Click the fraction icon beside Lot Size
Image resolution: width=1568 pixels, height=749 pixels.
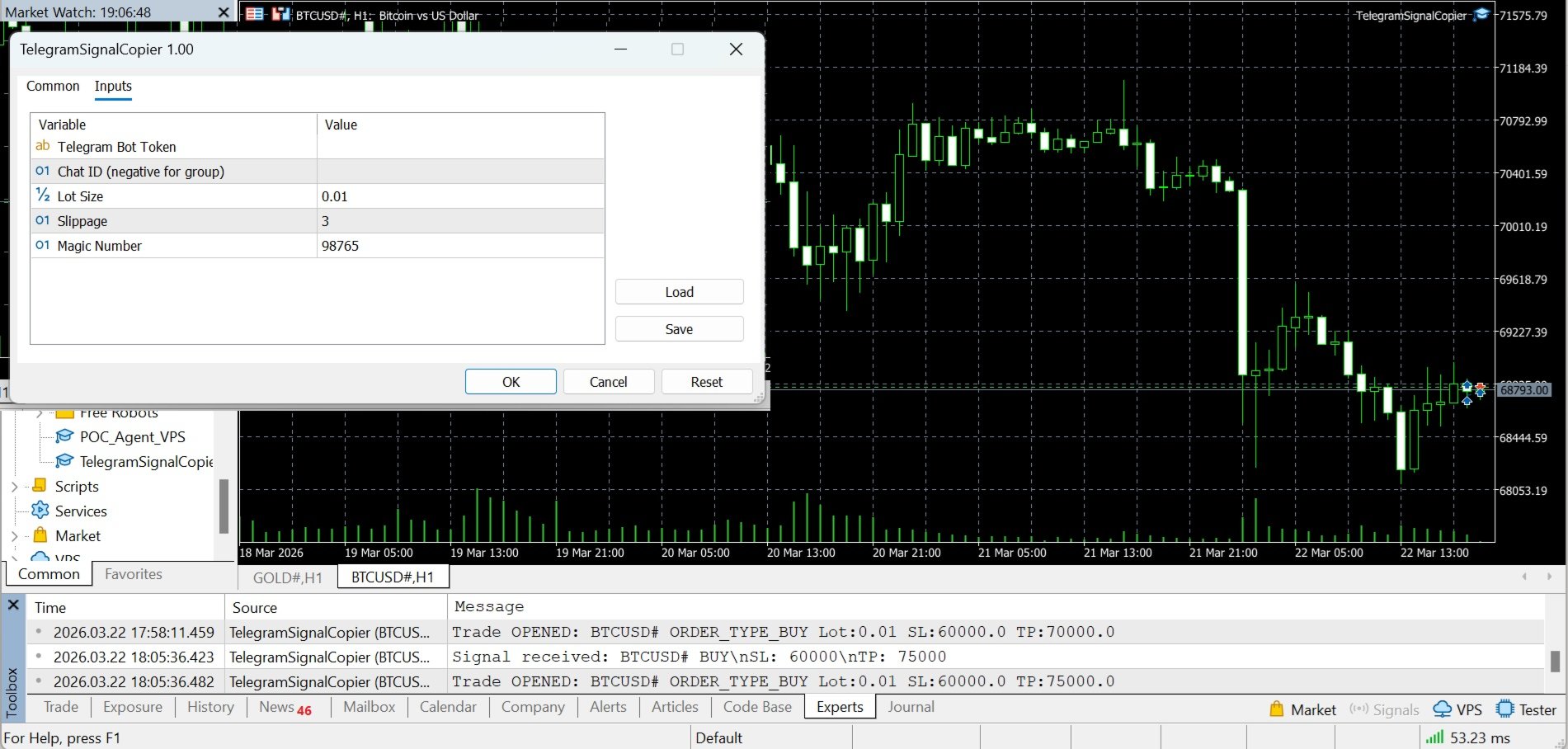pos(43,195)
